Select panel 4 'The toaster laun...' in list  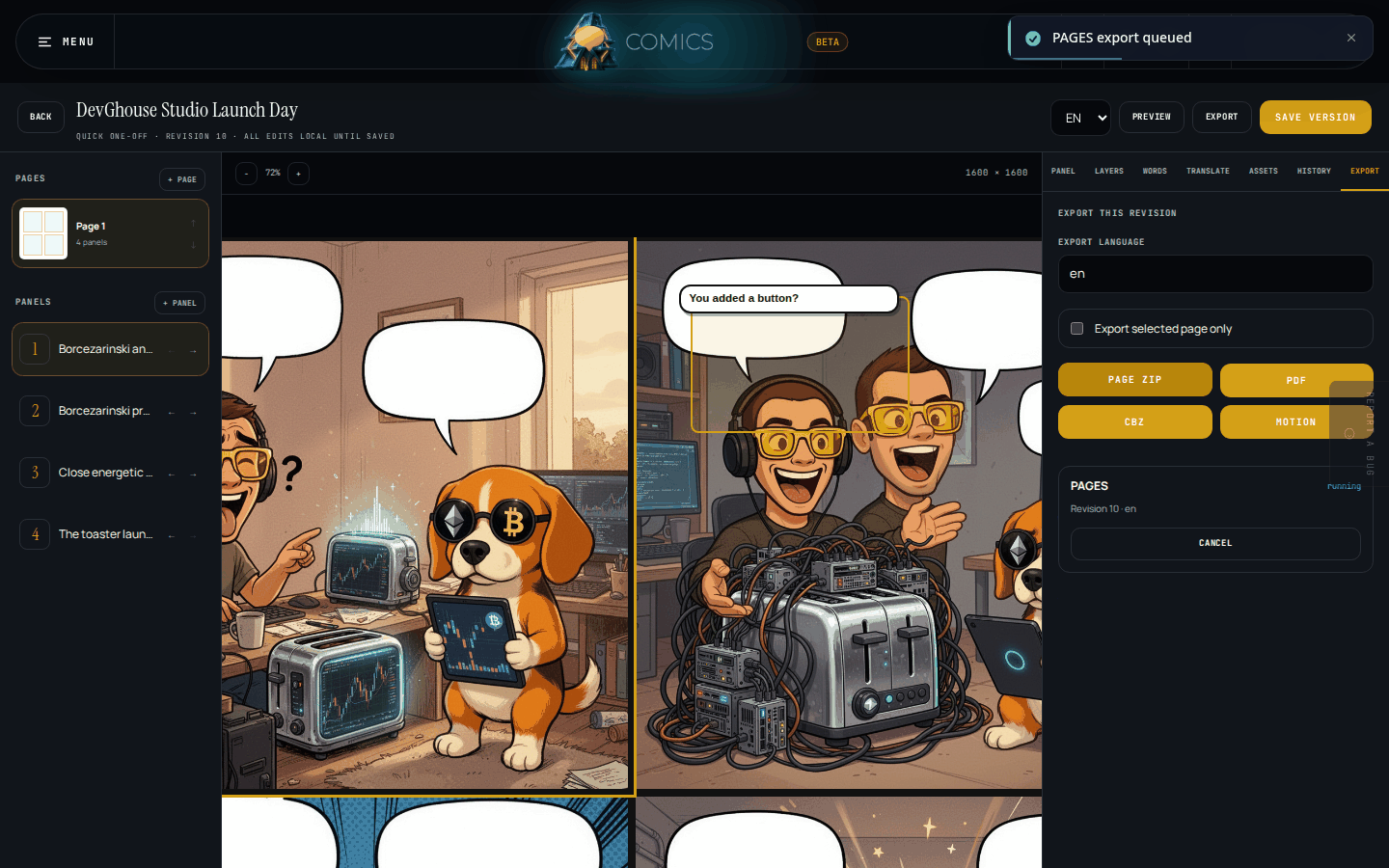coord(110,534)
